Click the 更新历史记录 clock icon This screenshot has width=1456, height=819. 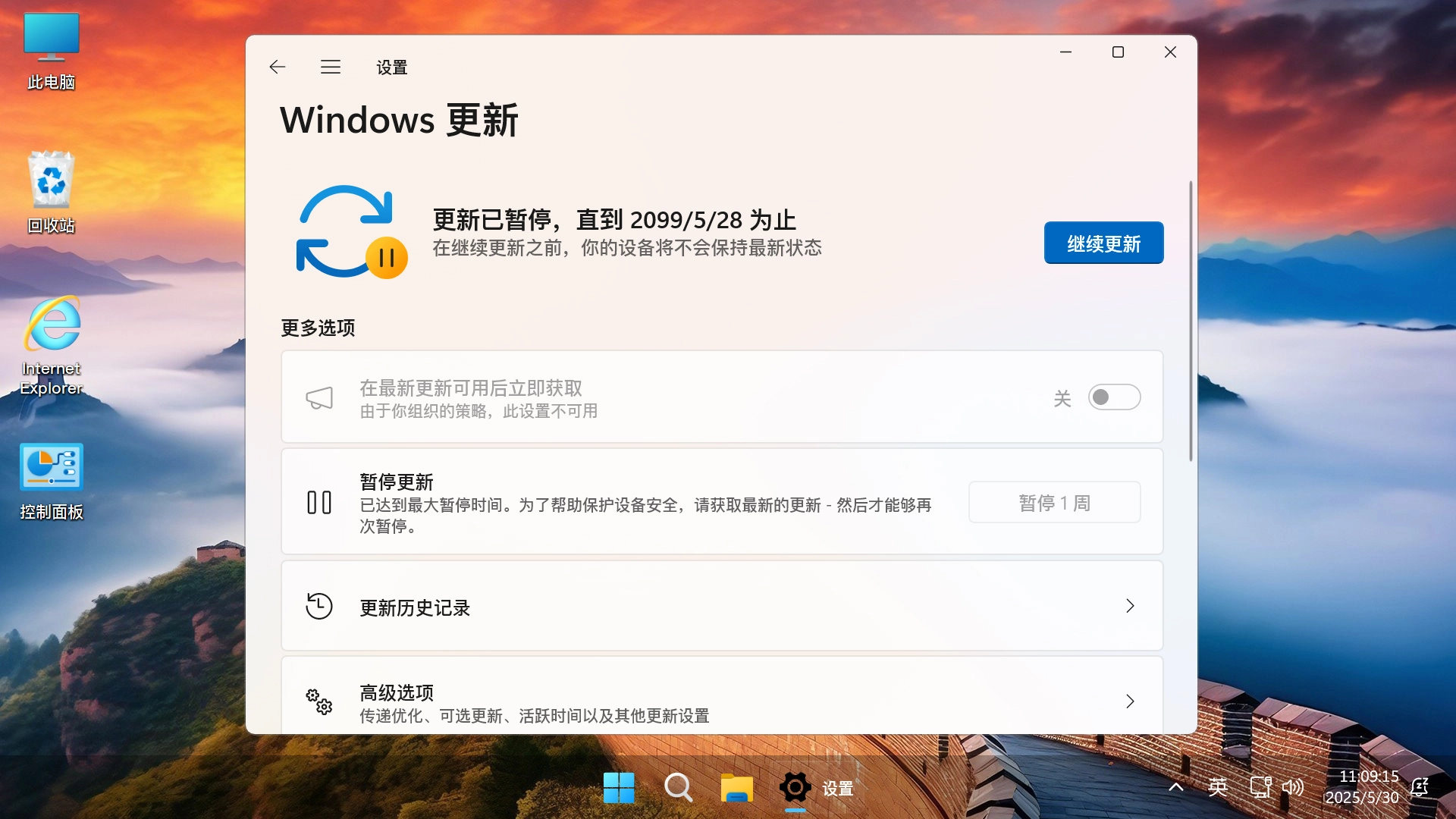pos(319,606)
